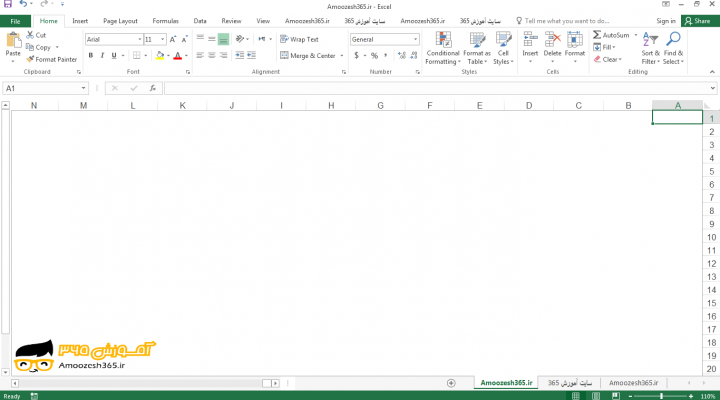Open the Data ribbon tab
The height and width of the screenshot is (400, 720).
click(200, 21)
